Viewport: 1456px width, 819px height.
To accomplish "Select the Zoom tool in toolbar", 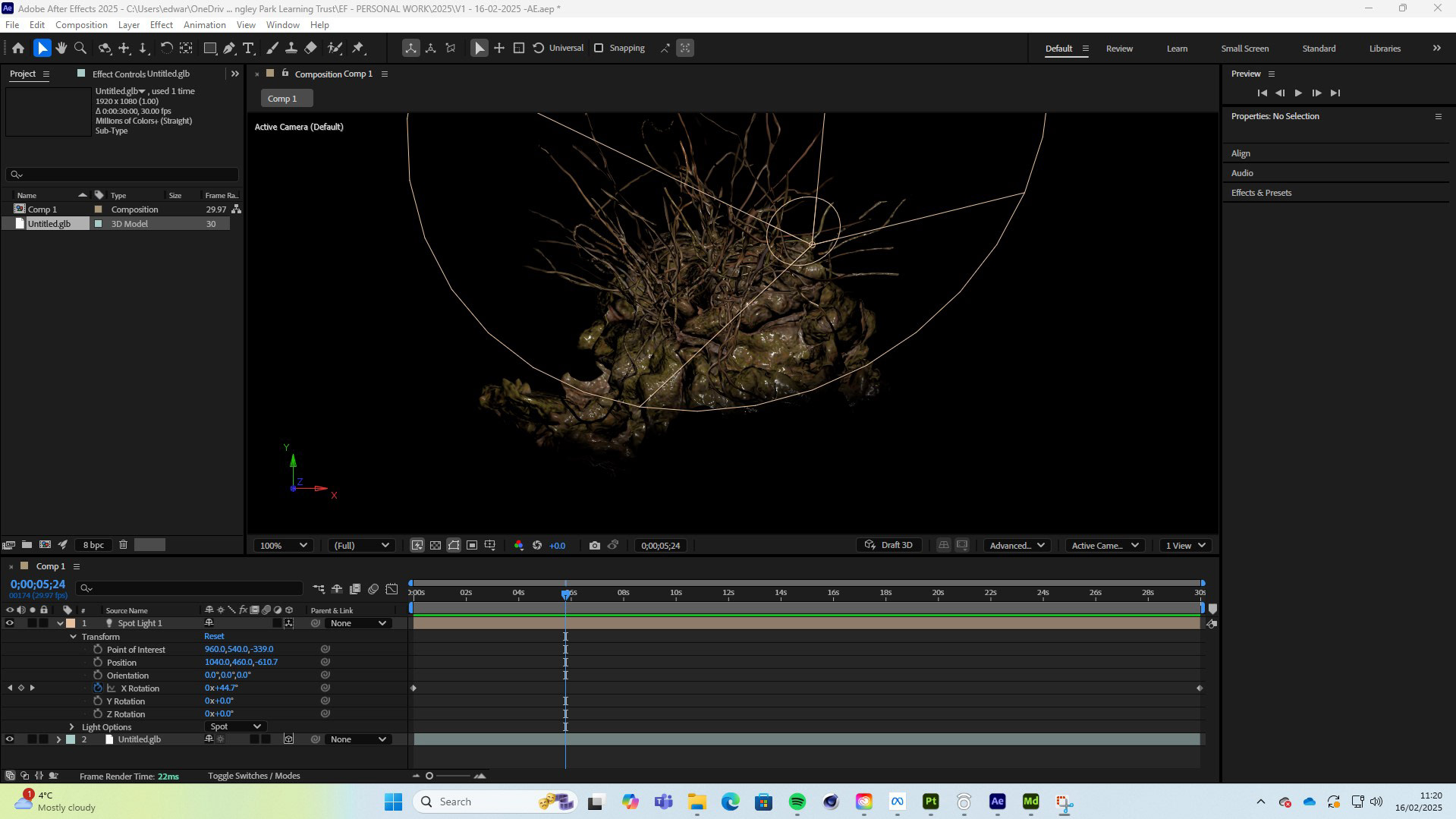I will point(80,48).
